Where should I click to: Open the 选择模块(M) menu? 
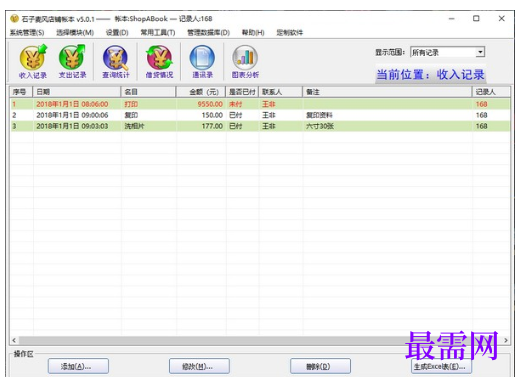click(75, 32)
